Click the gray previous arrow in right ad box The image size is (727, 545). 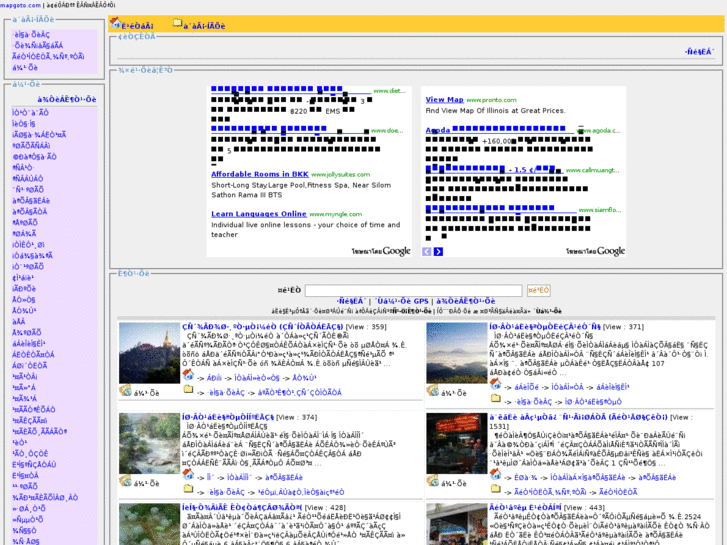(x=426, y=252)
